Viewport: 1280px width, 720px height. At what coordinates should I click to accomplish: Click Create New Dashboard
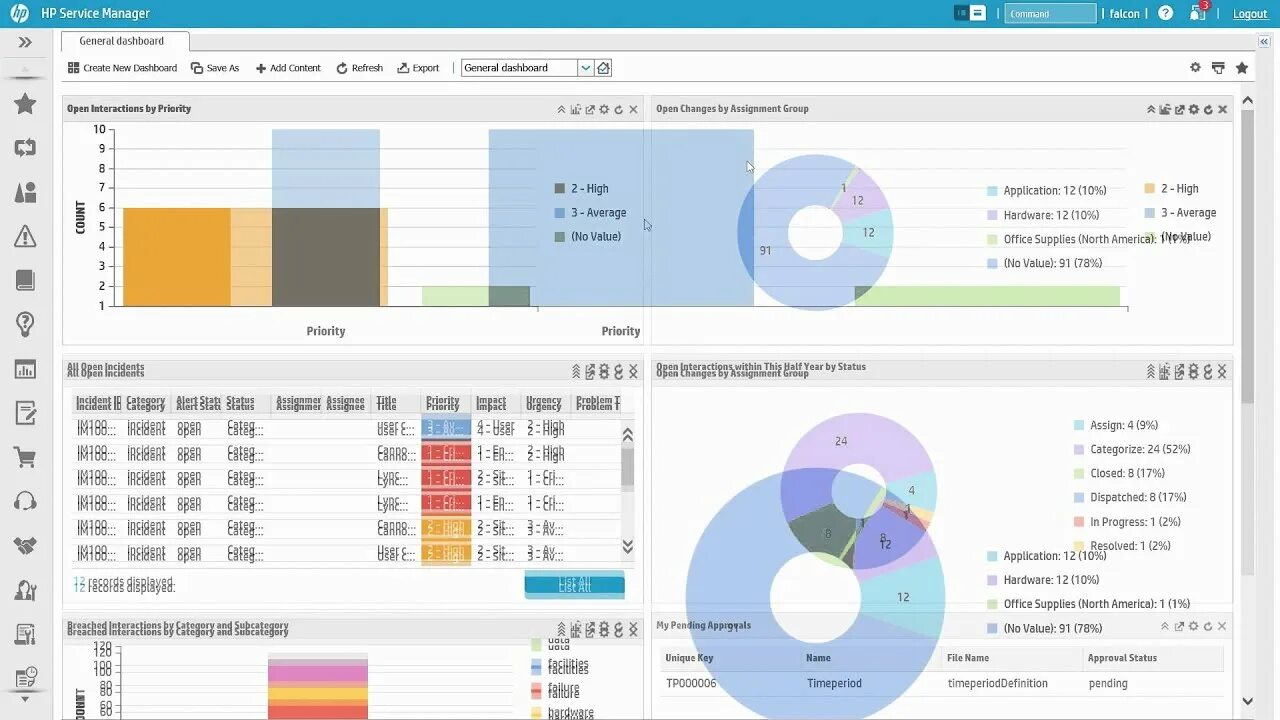click(x=122, y=68)
